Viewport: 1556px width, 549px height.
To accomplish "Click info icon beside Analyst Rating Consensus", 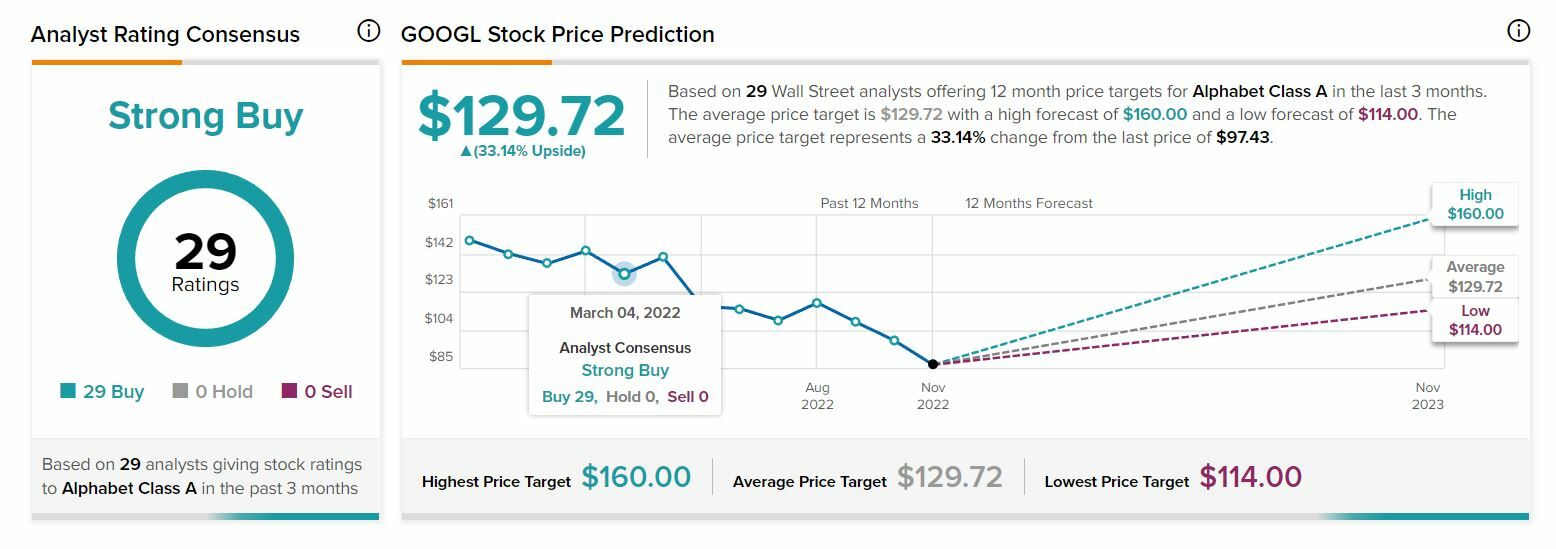I will point(368,32).
